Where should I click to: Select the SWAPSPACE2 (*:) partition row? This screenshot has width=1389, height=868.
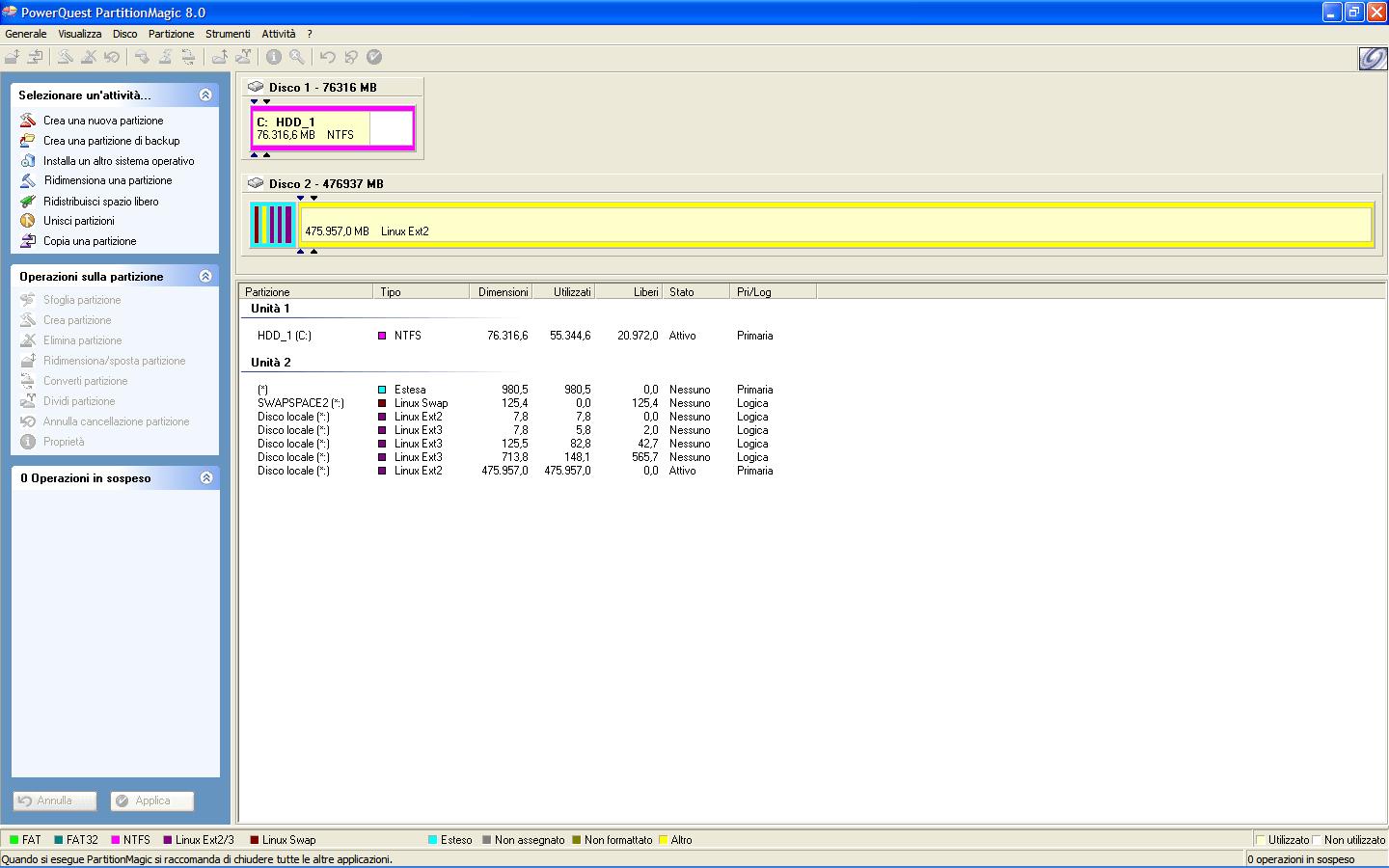515,403
